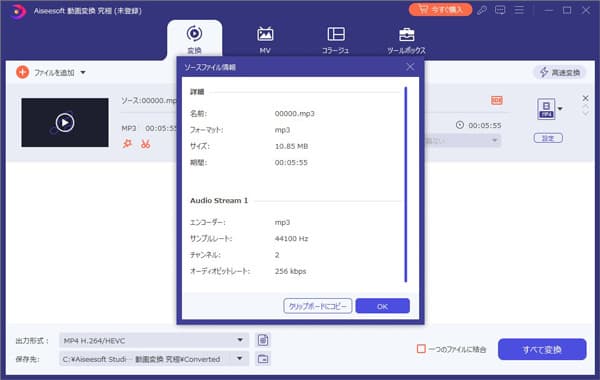
Task: Open the 保存先 folder path dropdown
Action: (x=154, y=359)
